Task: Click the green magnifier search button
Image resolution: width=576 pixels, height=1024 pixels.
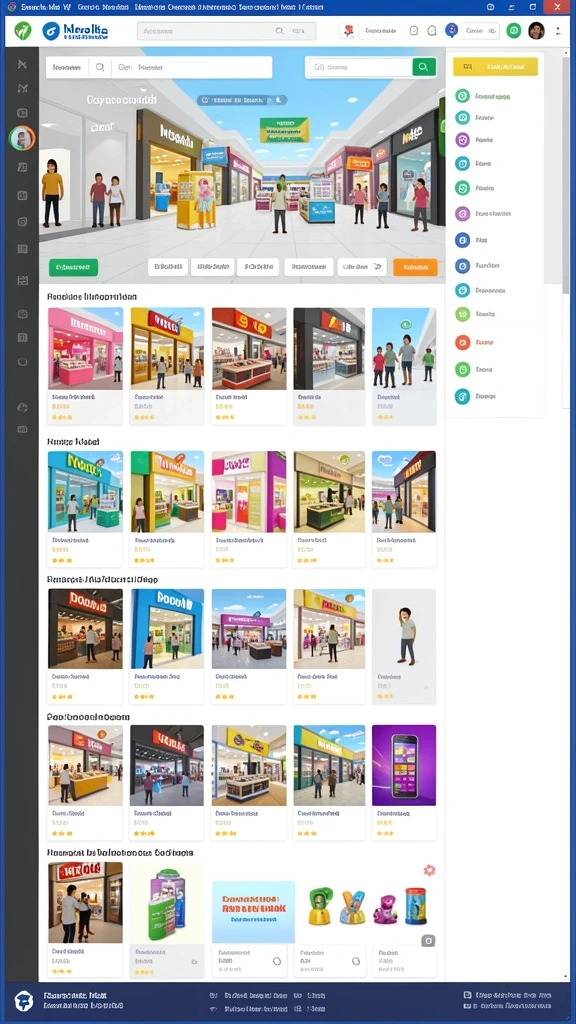Action: pyautogui.click(x=424, y=67)
